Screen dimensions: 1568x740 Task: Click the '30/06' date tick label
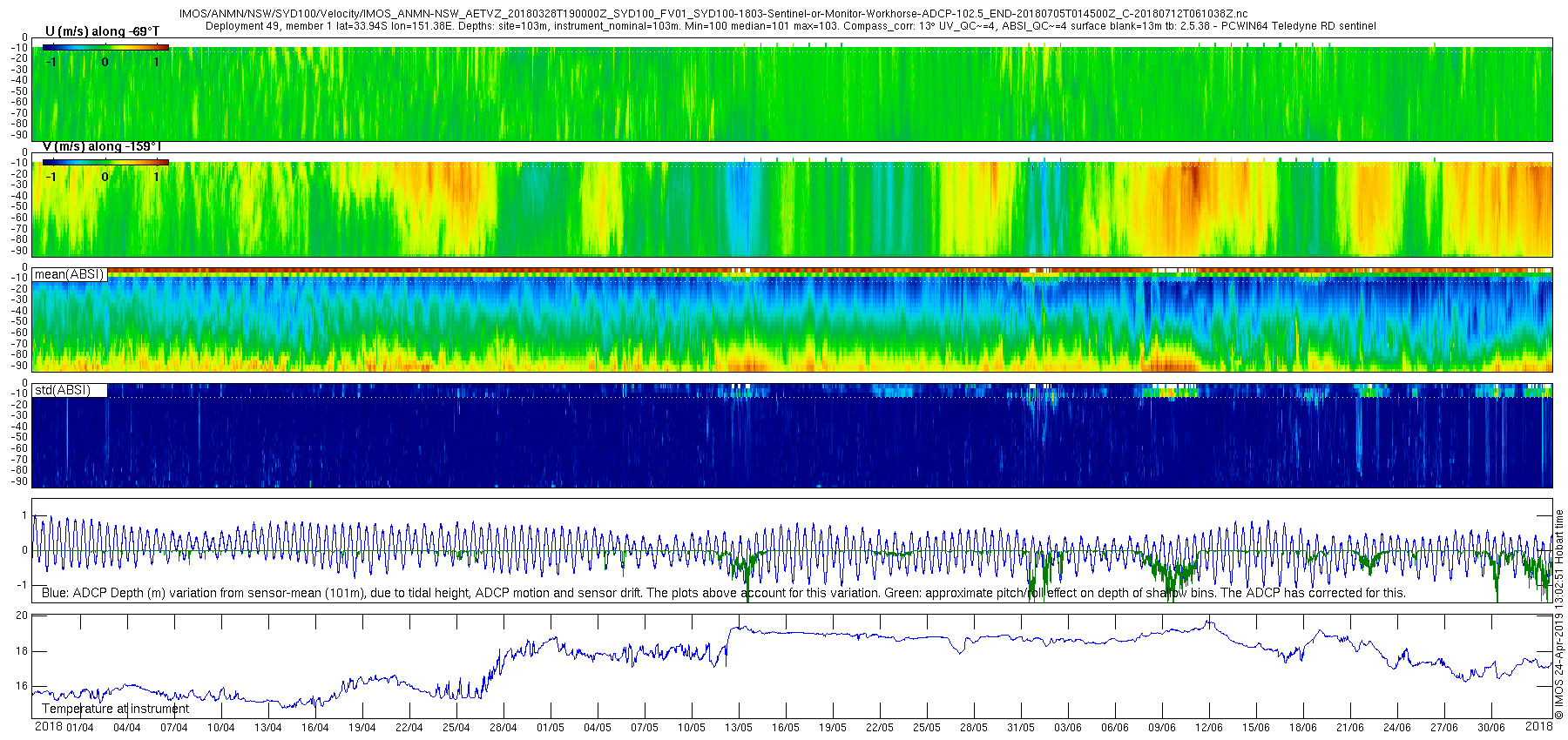pos(1491,728)
